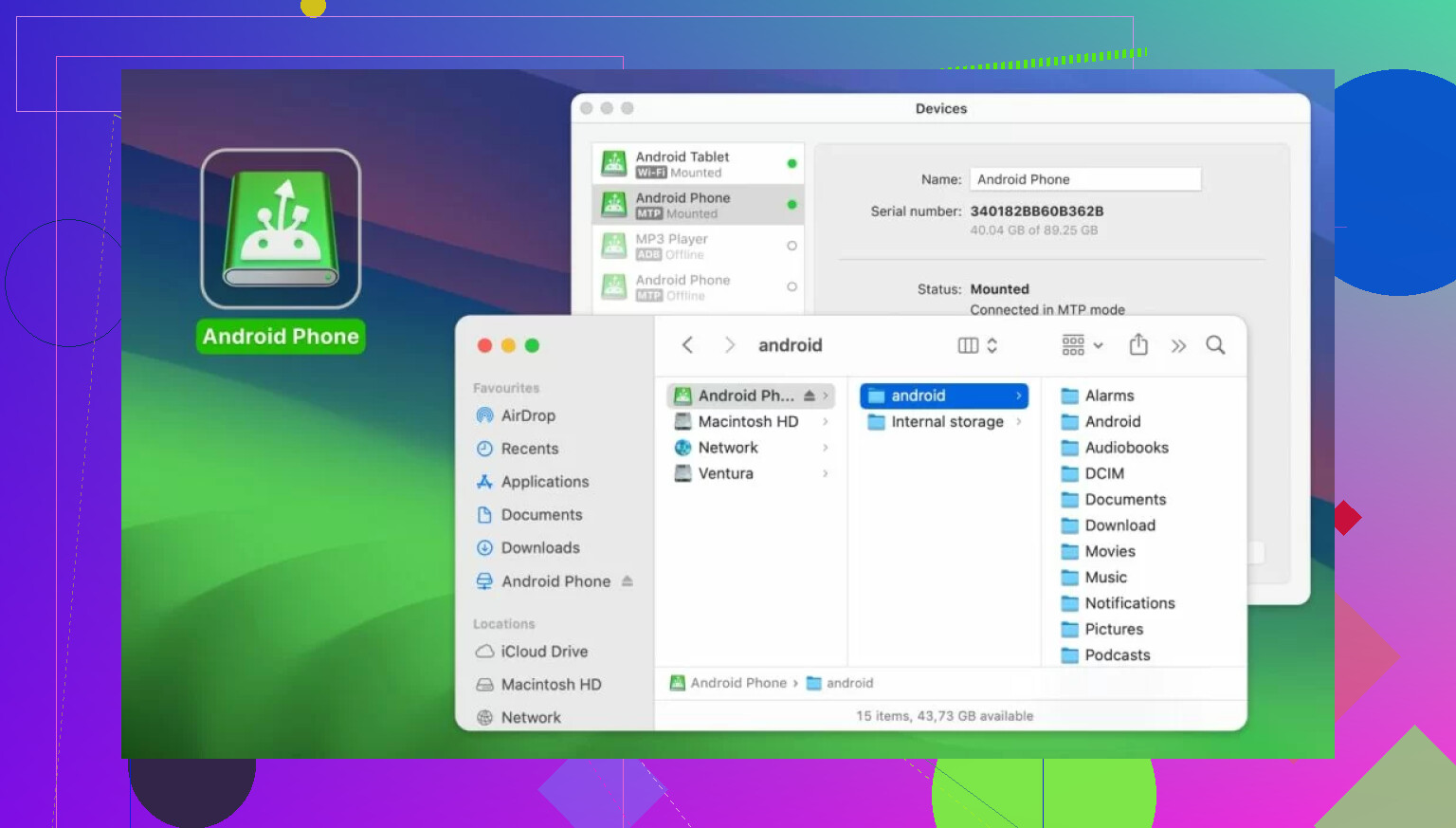Open the group-by grid dropdown in the Finder toolbar

click(x=1082, y=345)
